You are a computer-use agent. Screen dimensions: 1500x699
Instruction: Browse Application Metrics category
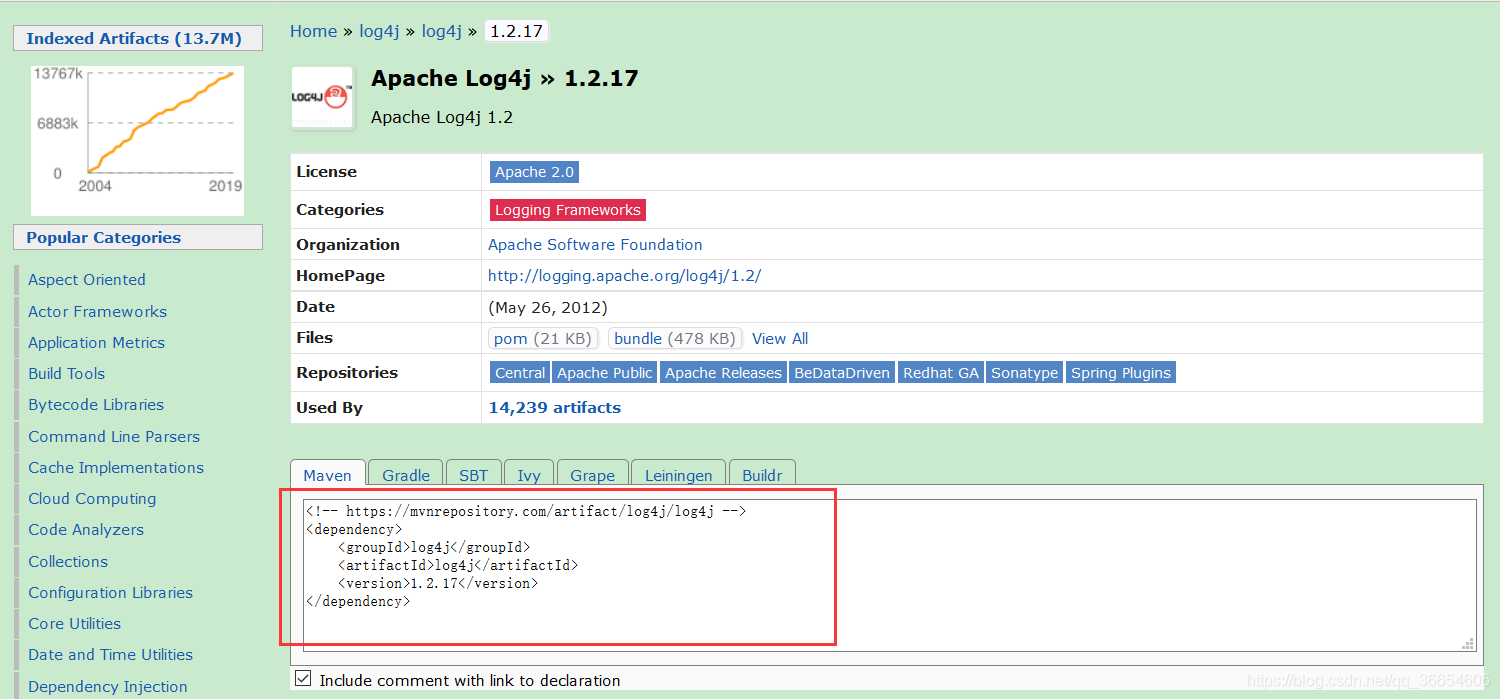pos(96,342)
